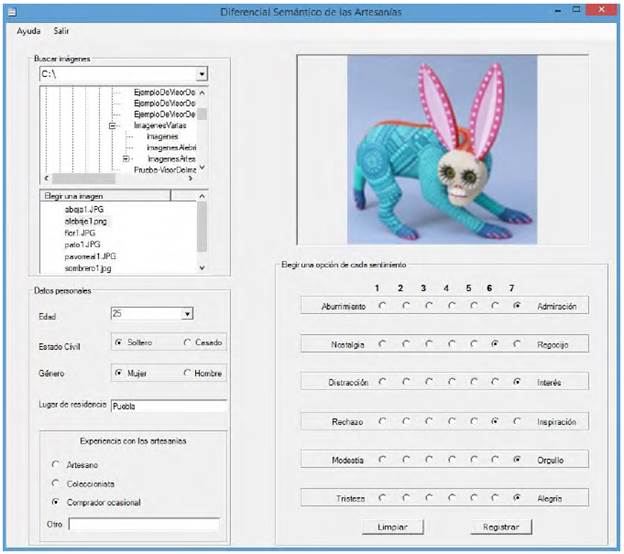624x554 pixels.
Task: Expand the ImagenesVarias folder node
Action: (112, 126)
